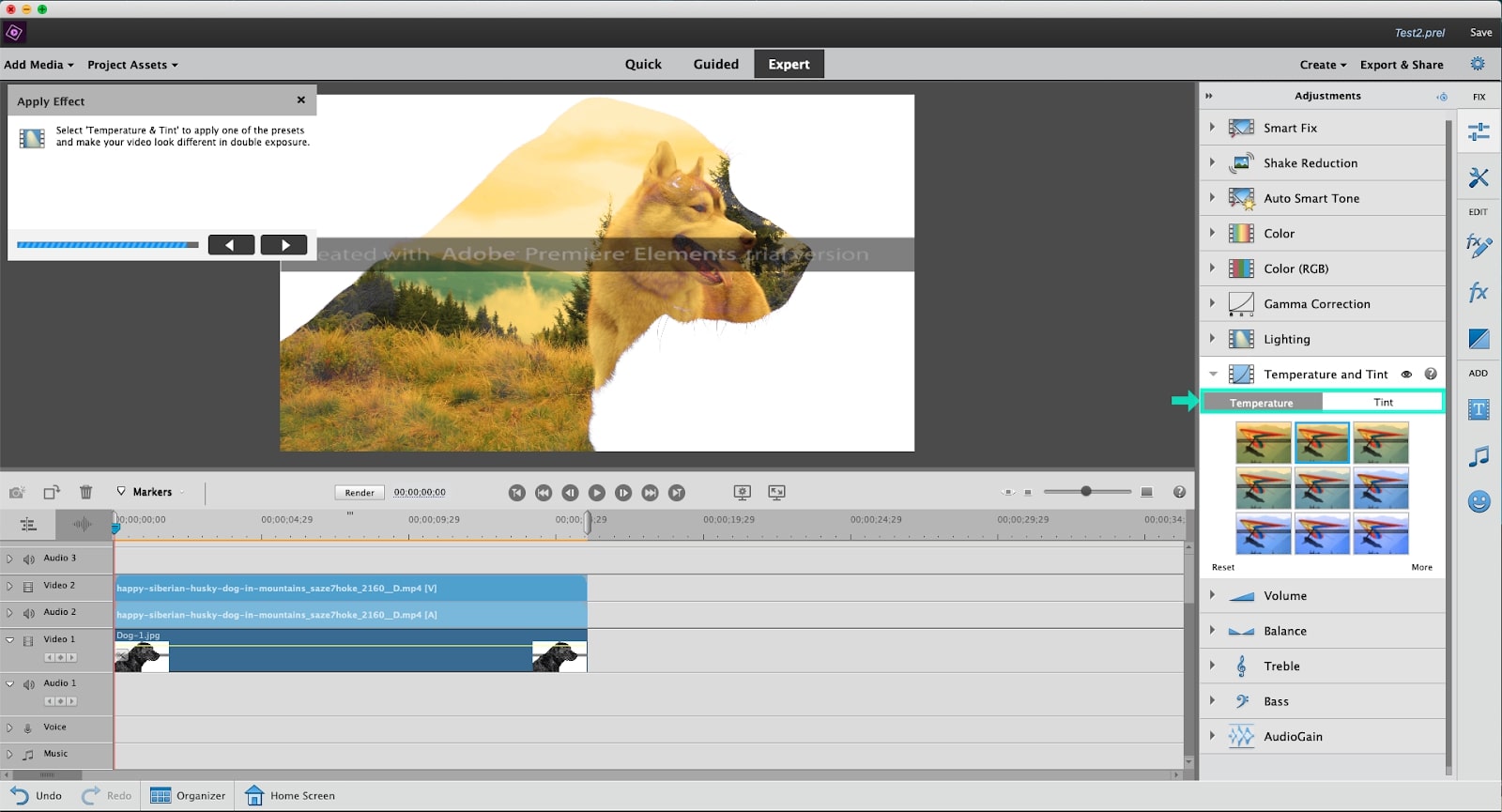Image resolution: width=1502 pixels, height=812 pixels.
Task: Go to previous edit point
Action: (x=516, y=492)
